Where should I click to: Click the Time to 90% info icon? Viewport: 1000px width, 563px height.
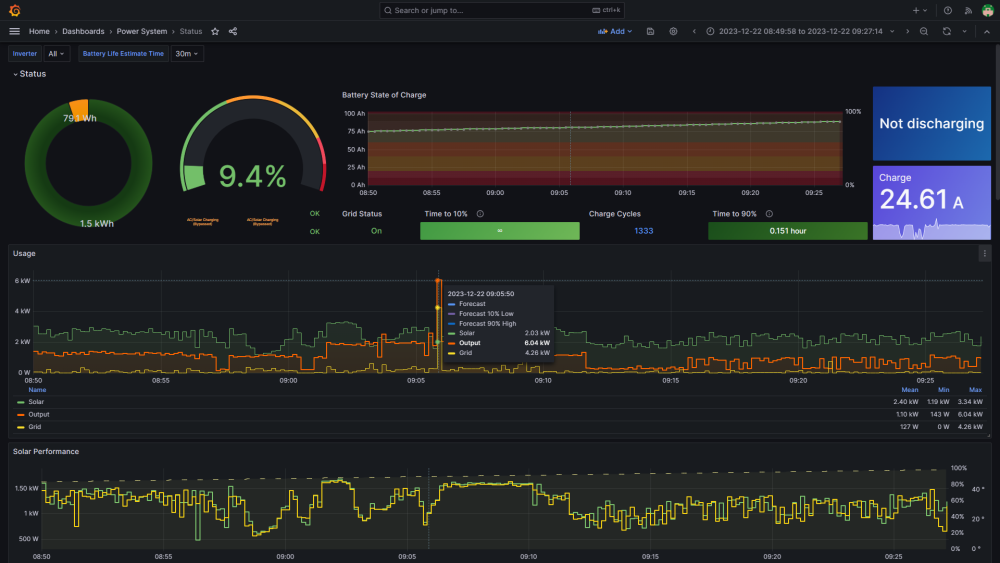tap(769, 214)
